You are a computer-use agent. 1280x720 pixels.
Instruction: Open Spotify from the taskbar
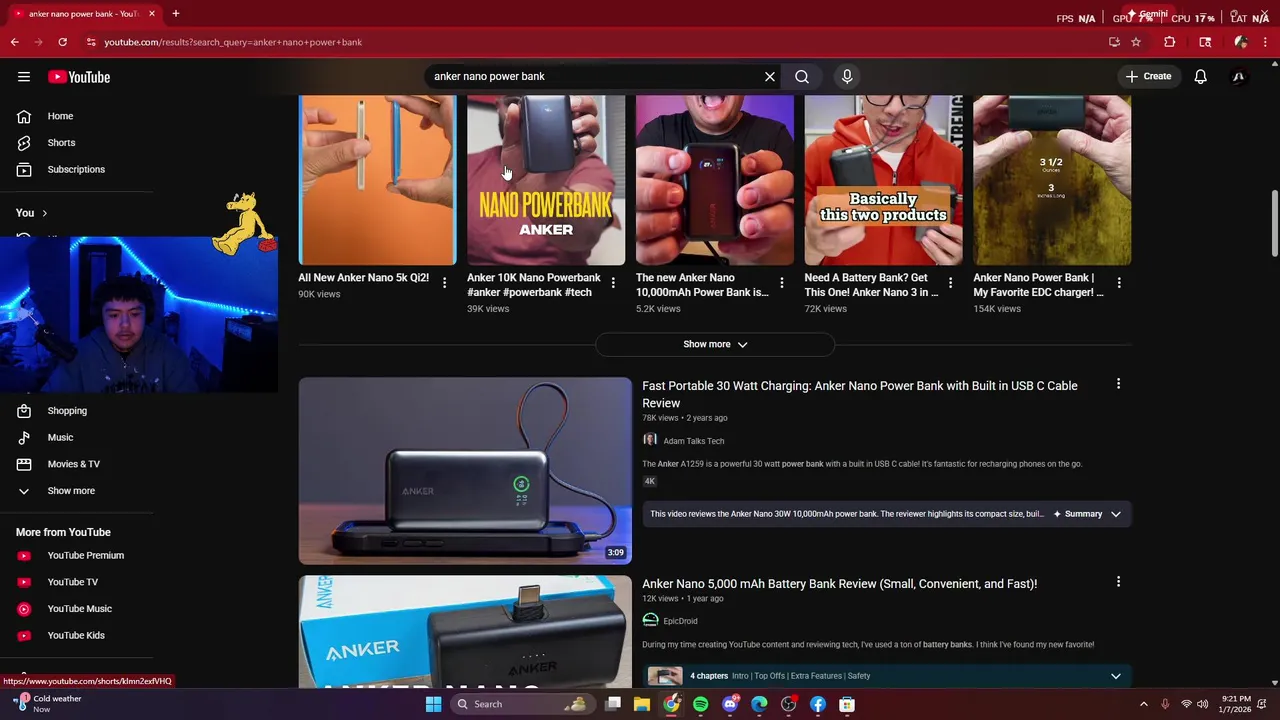pos(701,704)
